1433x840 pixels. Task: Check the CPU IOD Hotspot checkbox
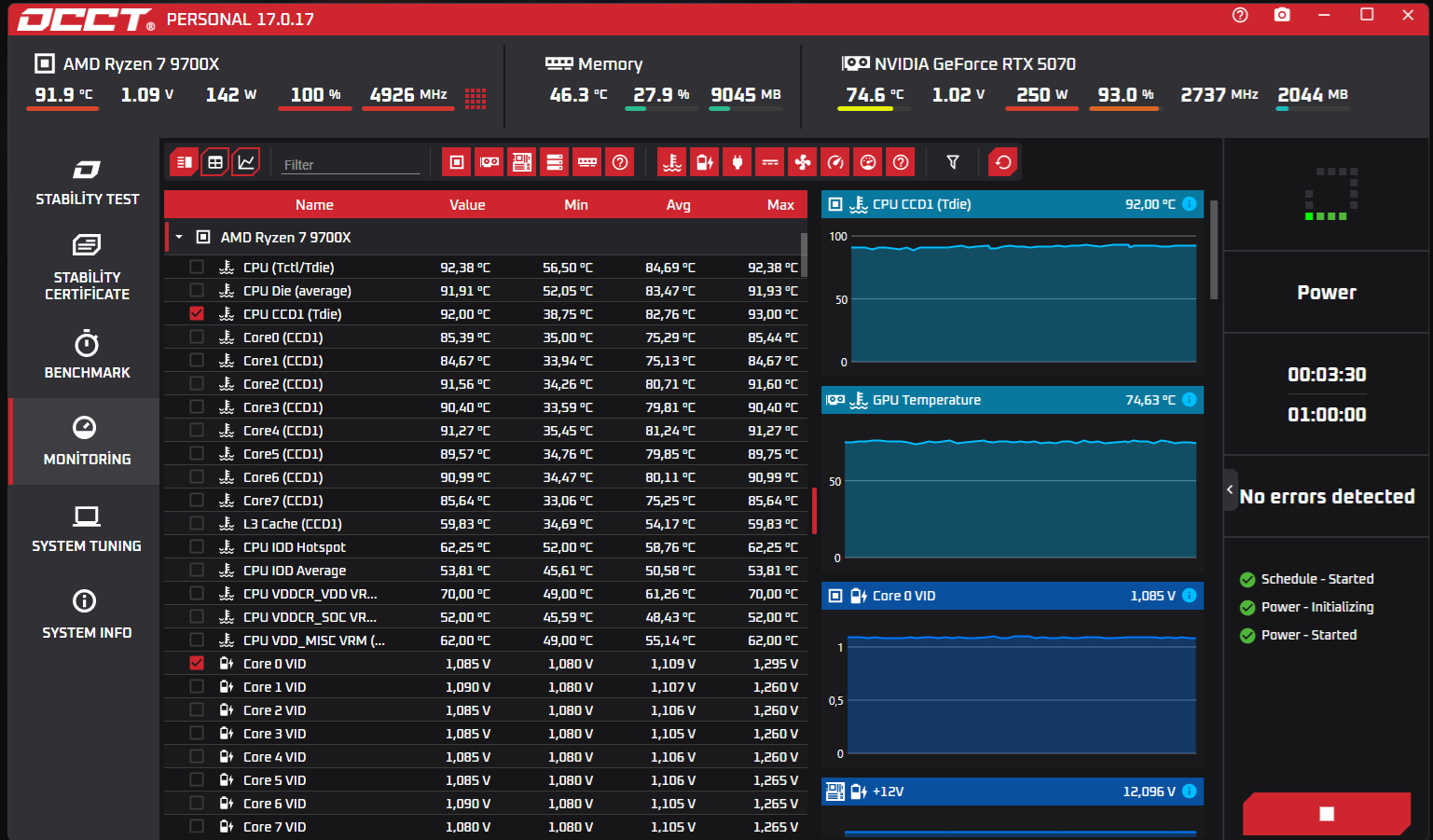(x=197, y=547)
